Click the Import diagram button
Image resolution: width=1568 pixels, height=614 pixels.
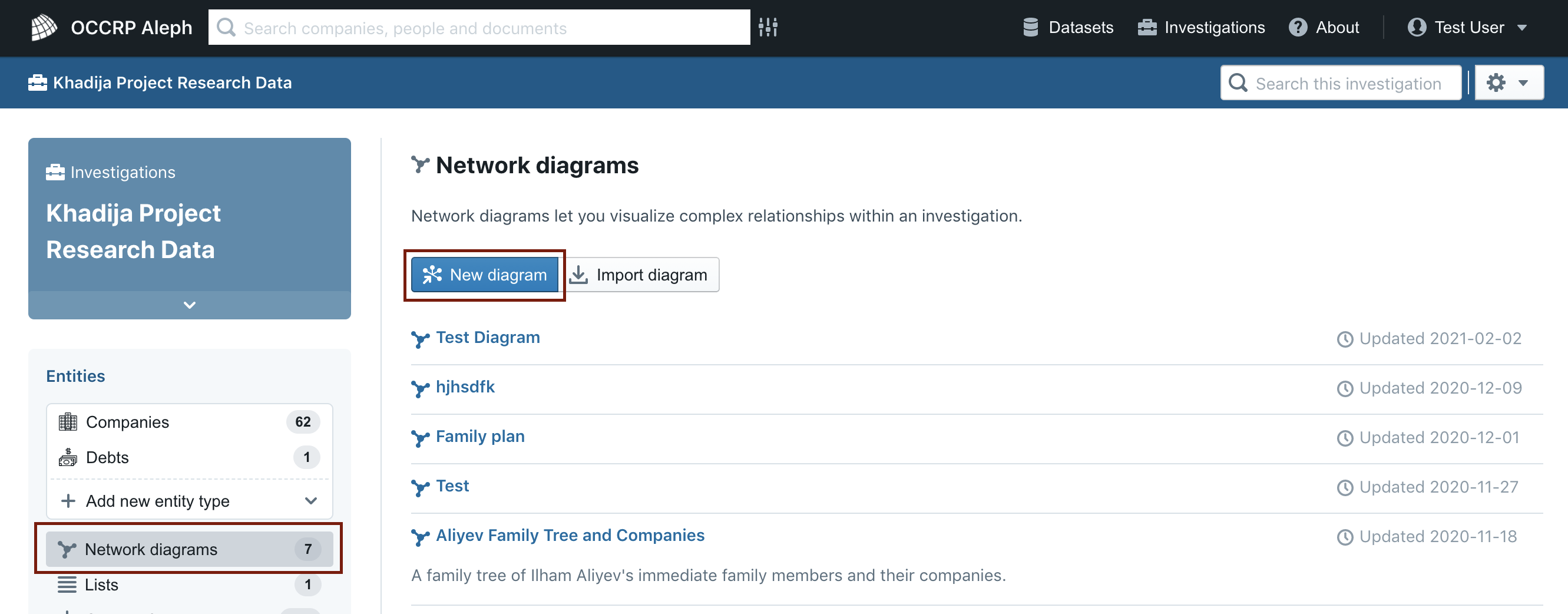coord(640,275)
